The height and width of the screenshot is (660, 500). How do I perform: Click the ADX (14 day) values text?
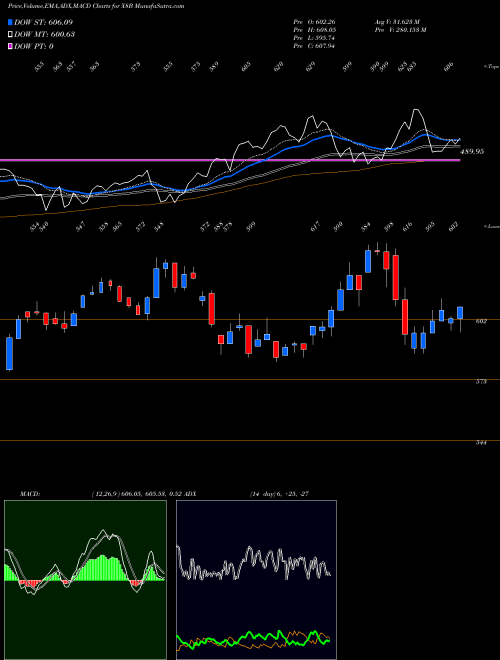[x=279, y=494]
